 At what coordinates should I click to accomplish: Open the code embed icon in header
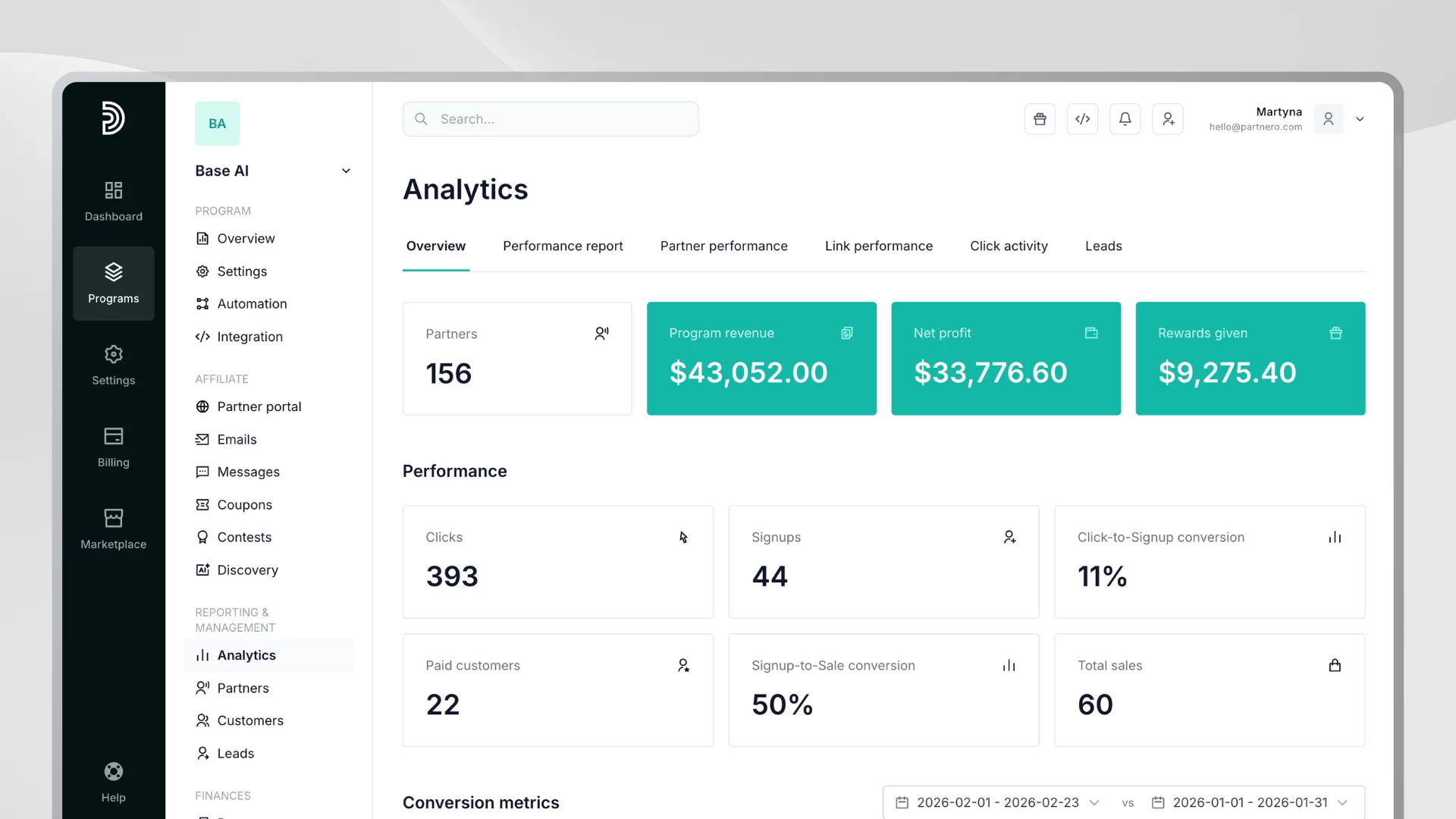point(1082,119)
